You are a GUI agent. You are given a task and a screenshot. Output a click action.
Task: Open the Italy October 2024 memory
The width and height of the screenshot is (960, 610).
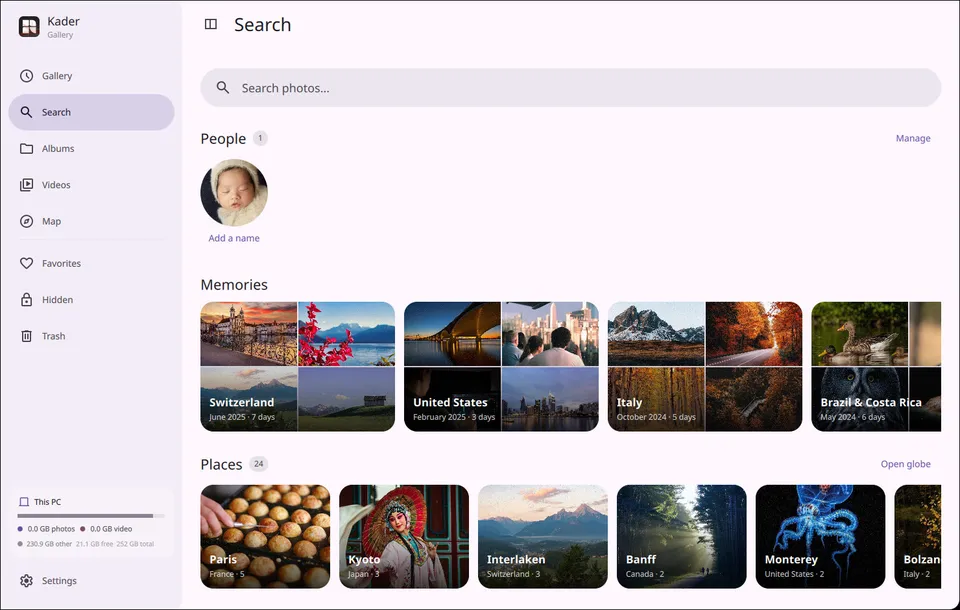click(x=705, y=366)
